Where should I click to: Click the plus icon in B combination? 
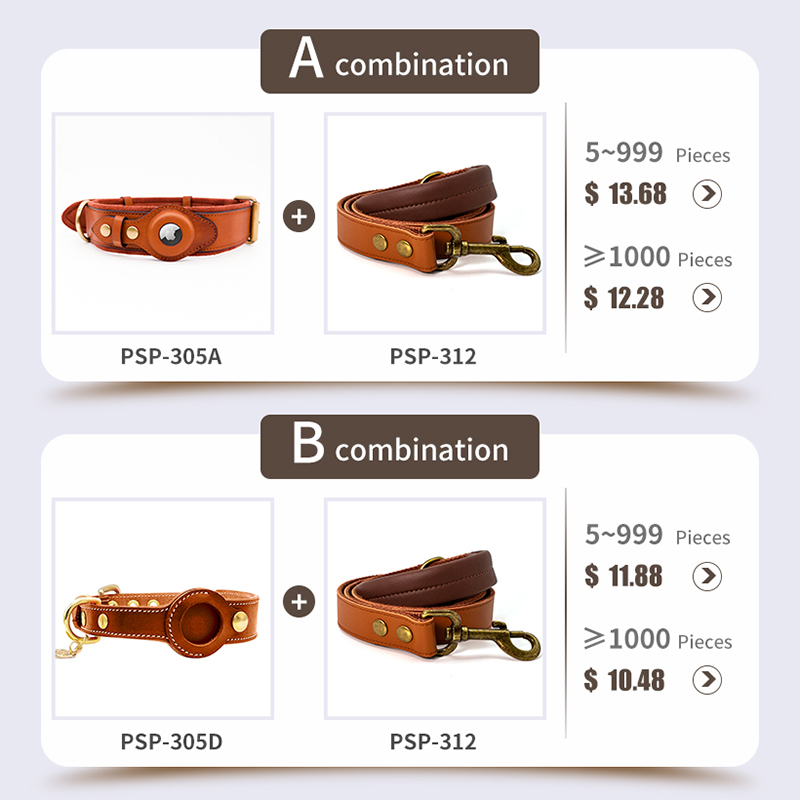pos(298,601)
